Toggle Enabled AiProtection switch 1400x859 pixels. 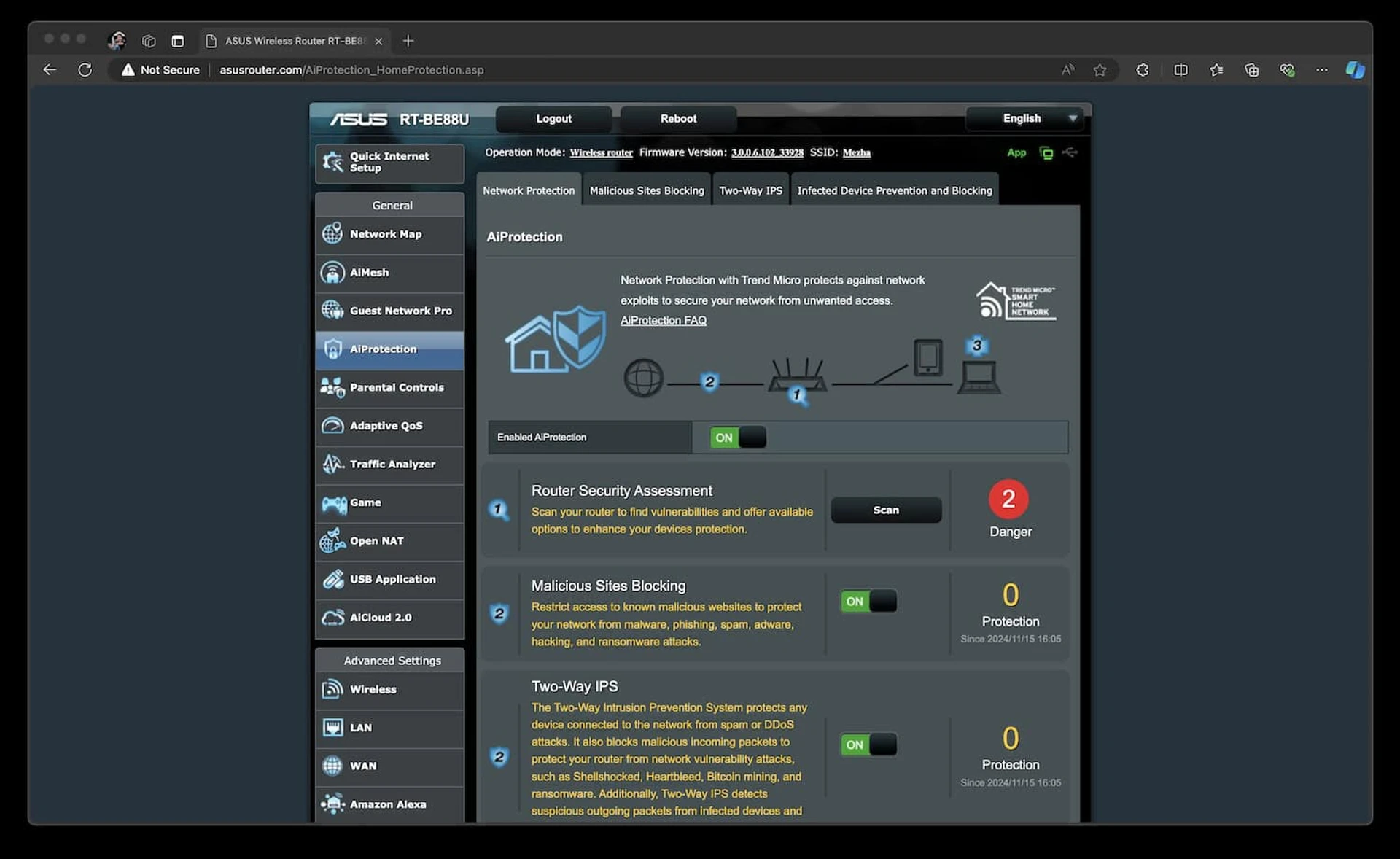[738, 438]
